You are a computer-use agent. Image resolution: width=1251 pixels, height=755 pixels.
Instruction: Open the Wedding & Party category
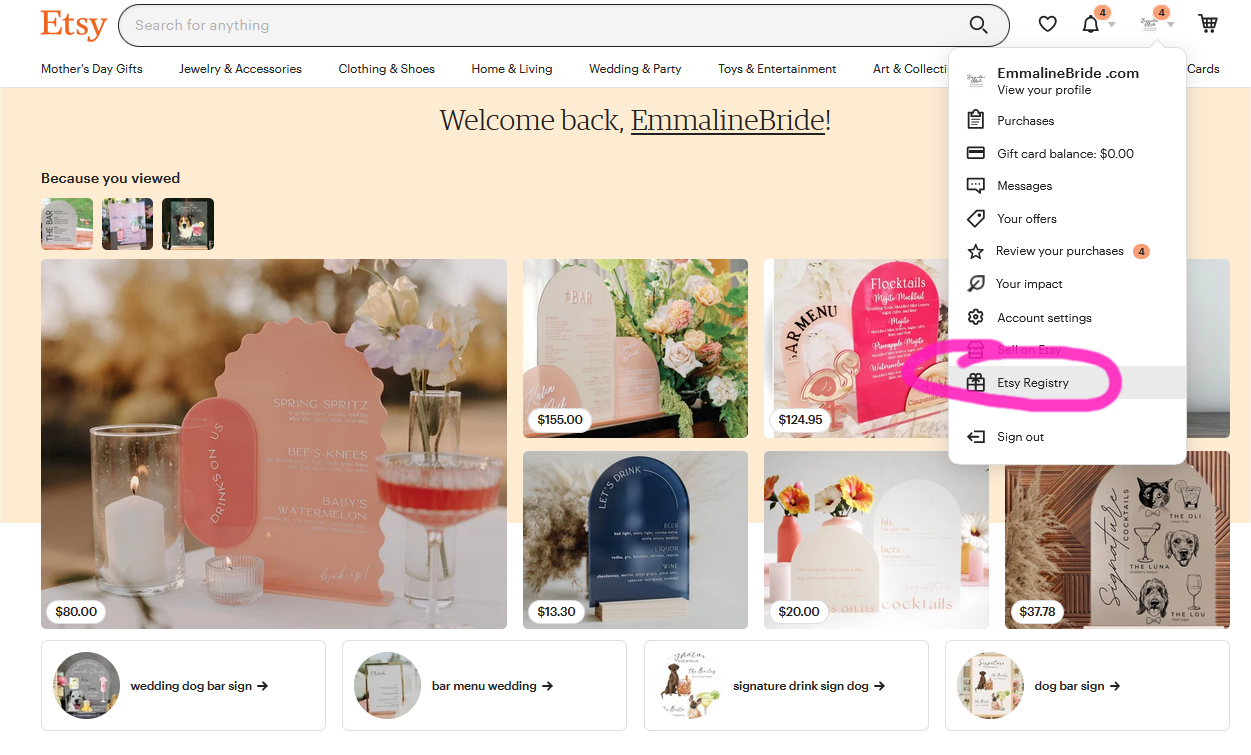tap(634, 69)
